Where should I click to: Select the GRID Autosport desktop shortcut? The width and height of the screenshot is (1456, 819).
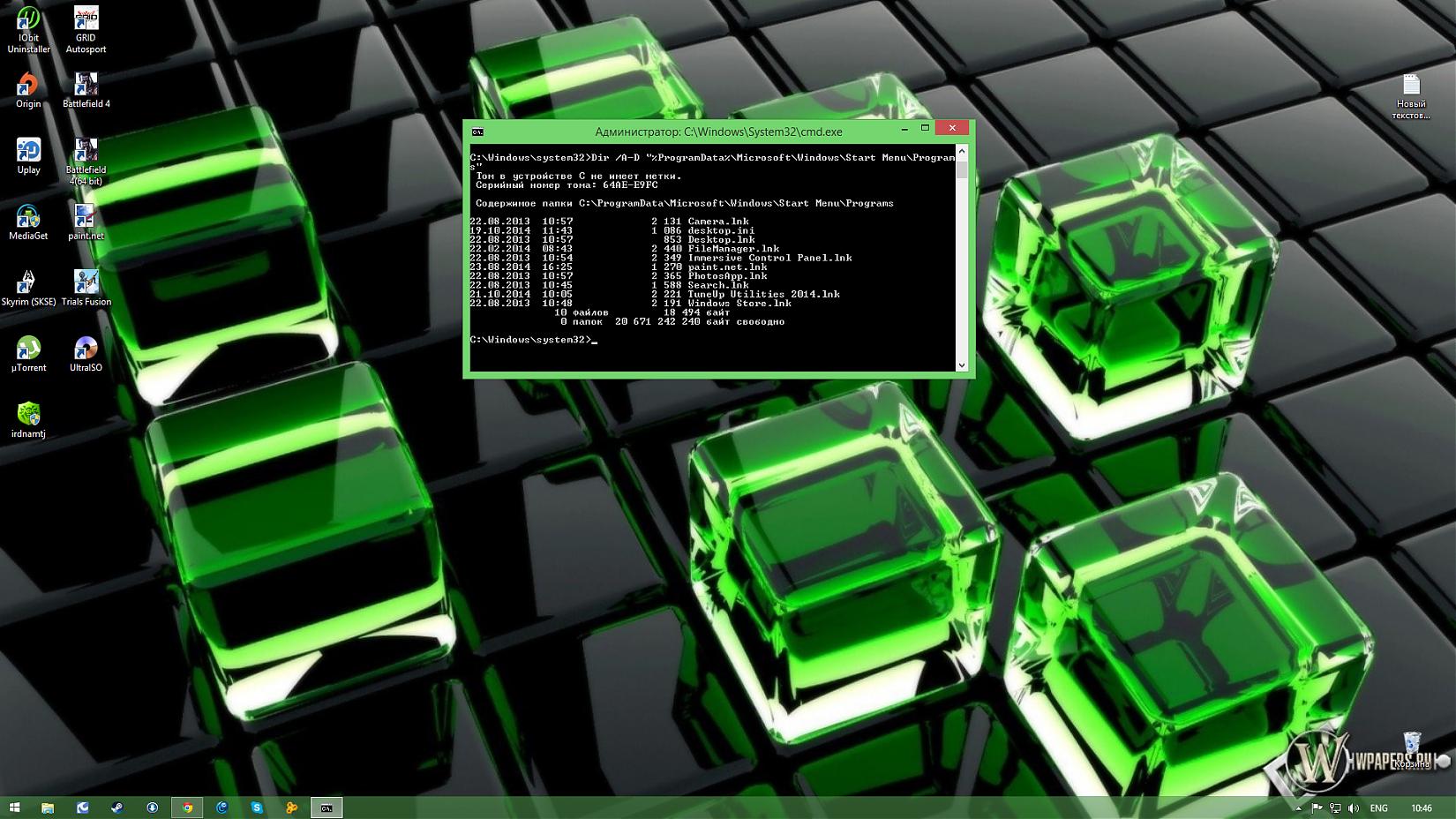click(x=86, y=30)
